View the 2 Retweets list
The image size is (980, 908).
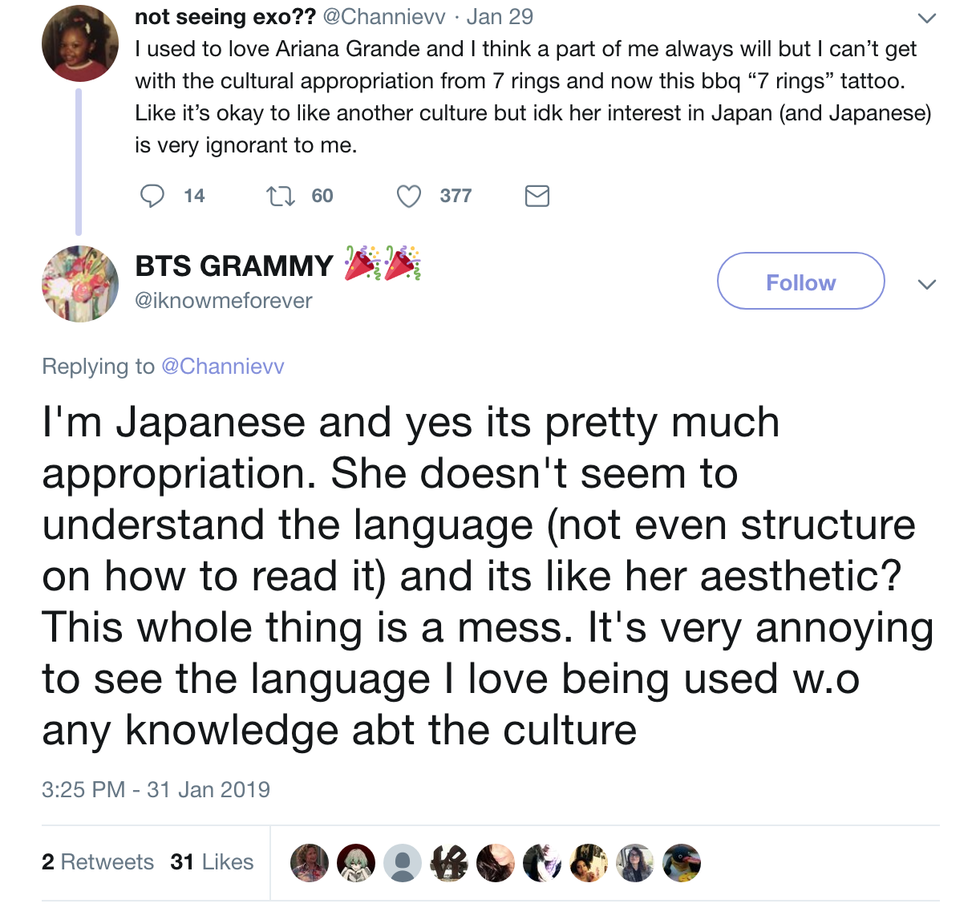[x=98, y=862]
